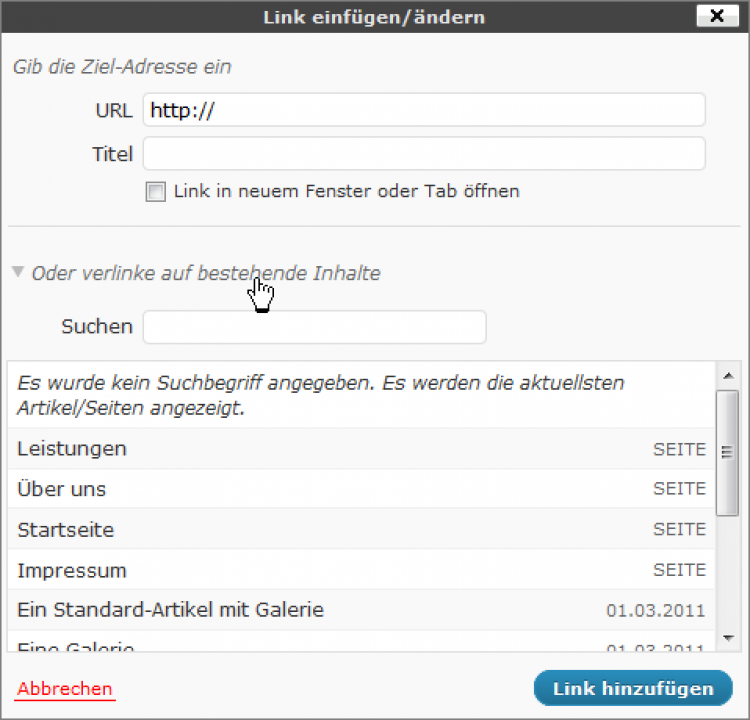Collapse the existing content triangle arrow
The image size is (750, 720).
tap(18, 272)
